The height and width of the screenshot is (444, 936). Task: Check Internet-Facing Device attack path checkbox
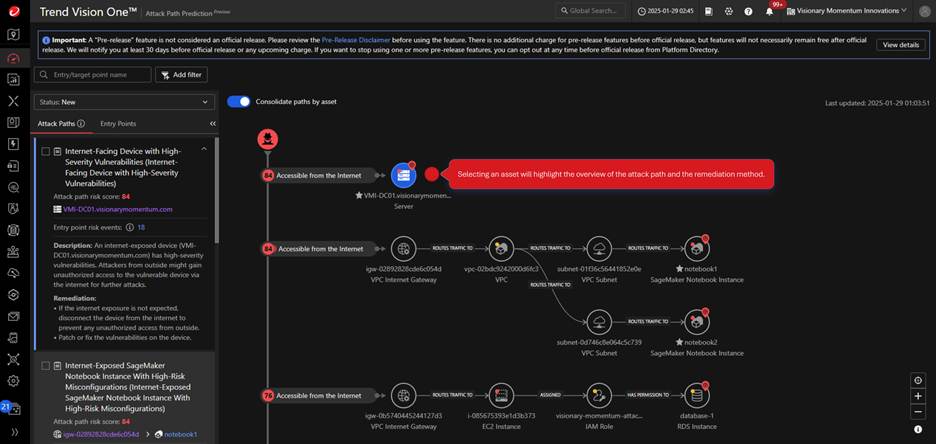pos(46,152)
